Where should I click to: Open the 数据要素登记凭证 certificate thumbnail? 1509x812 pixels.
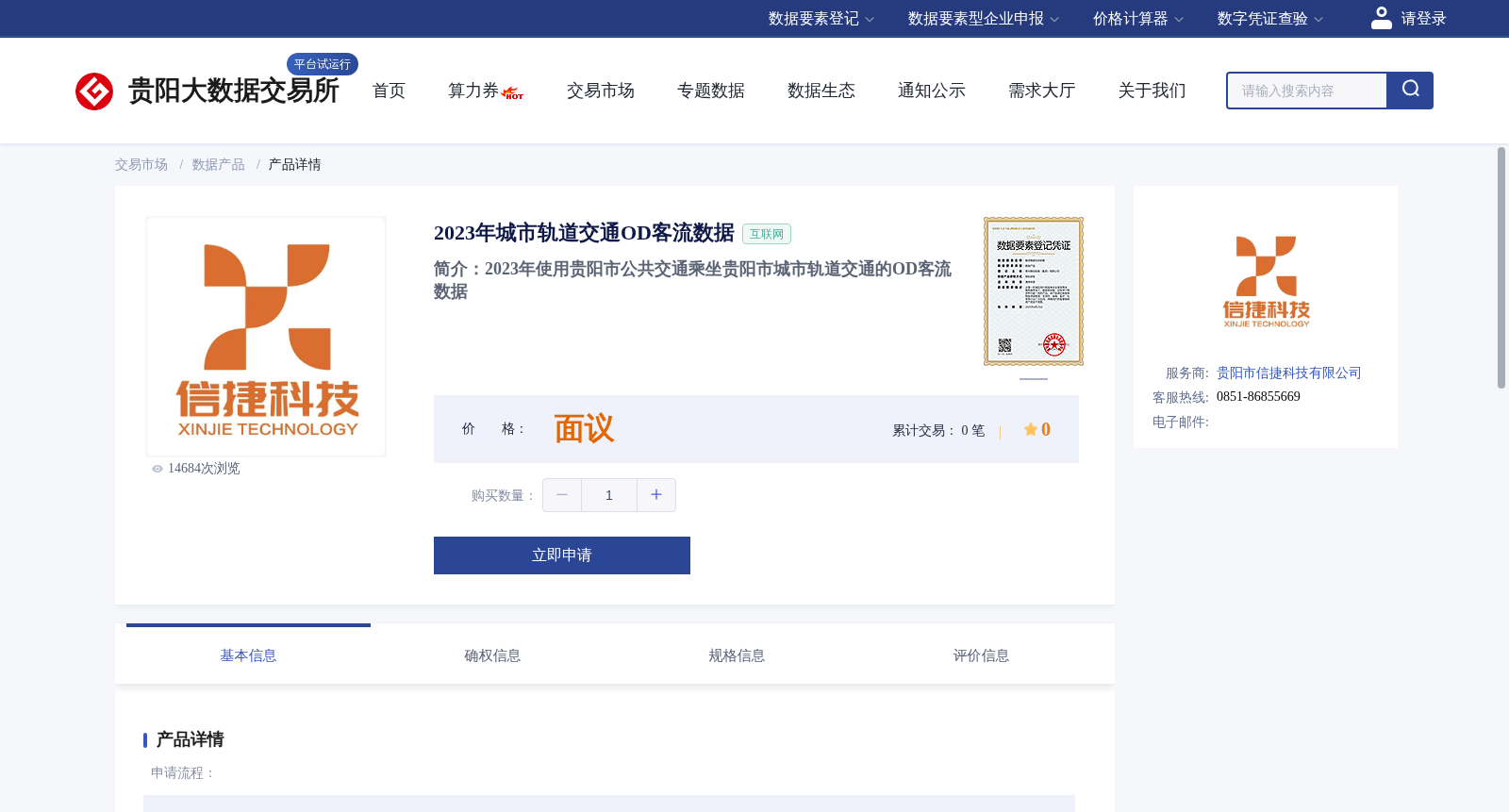coord(1034,291)
